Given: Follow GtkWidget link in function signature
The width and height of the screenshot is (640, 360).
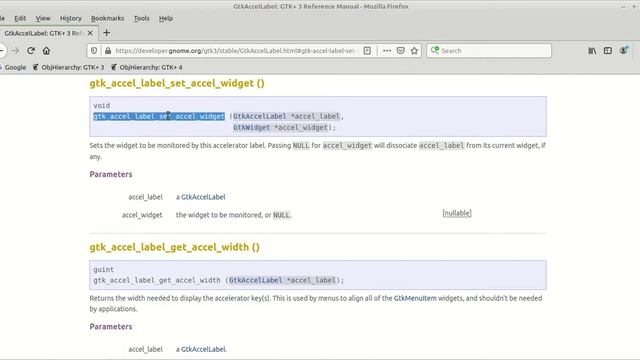Looking at the screenshot, I should pyautogui.click(x=251, y=127).
